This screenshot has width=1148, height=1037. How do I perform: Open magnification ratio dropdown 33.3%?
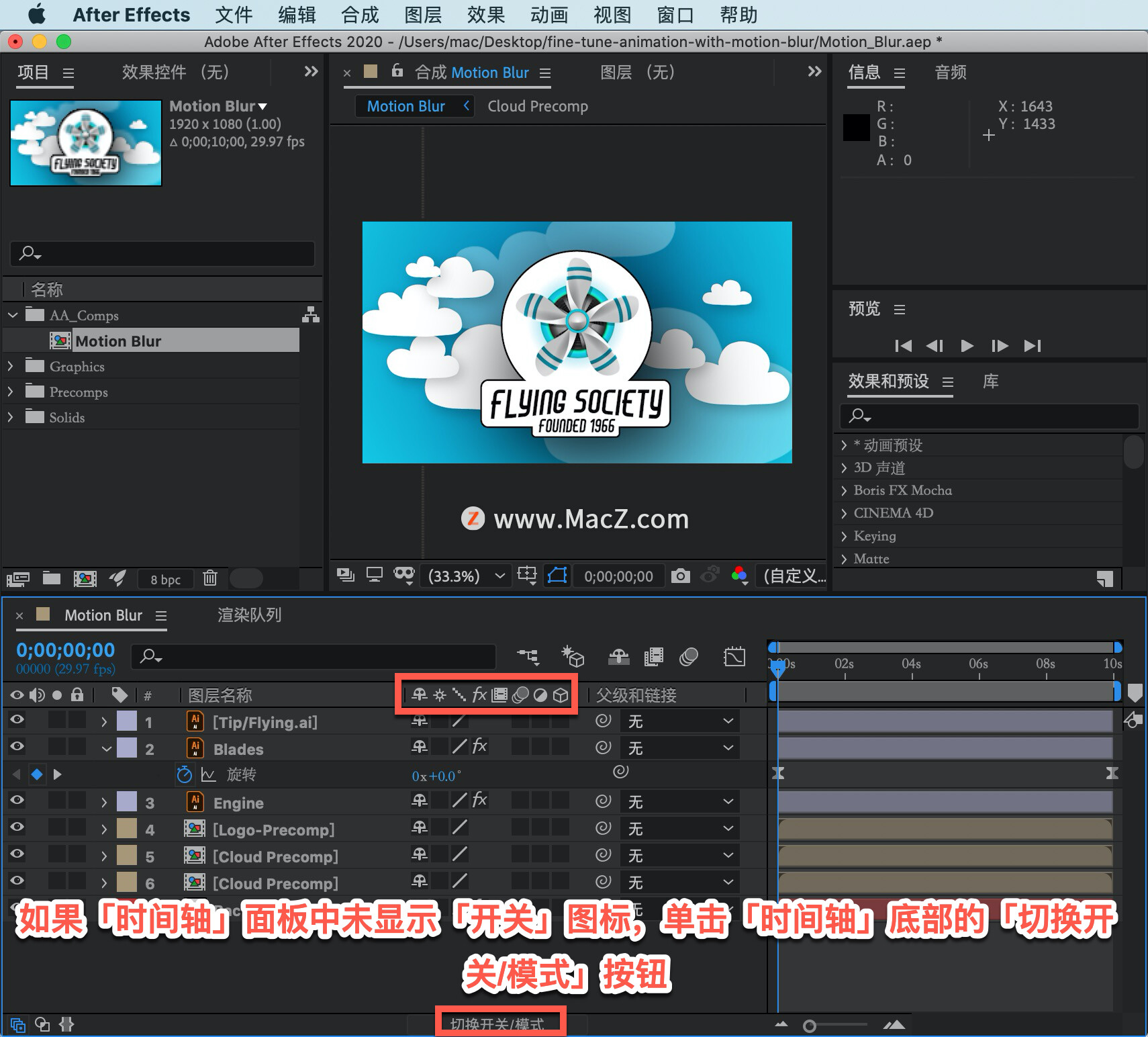tap(466, 576)
